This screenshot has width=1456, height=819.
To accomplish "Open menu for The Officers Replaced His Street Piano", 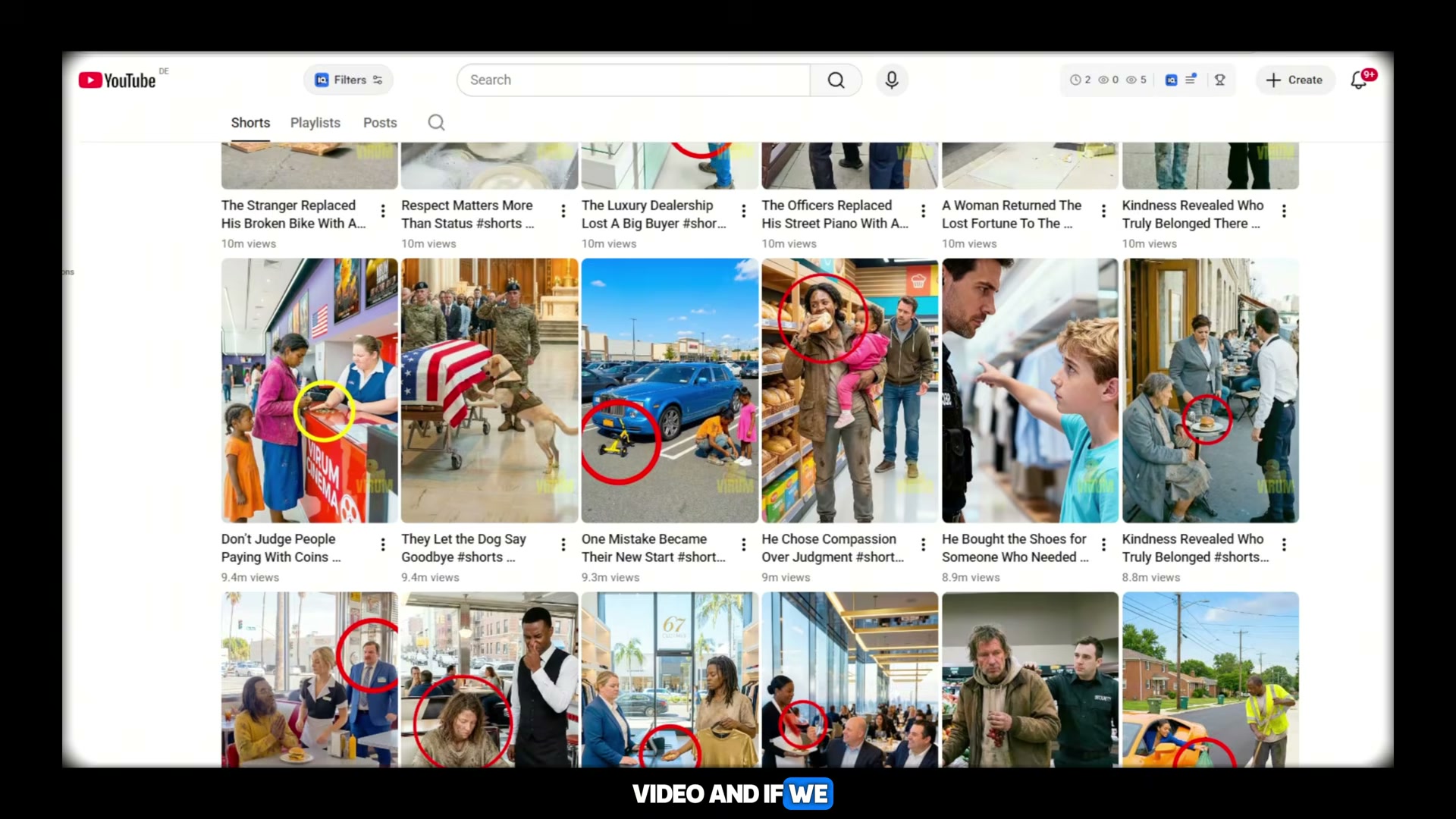I will point(923,211).
